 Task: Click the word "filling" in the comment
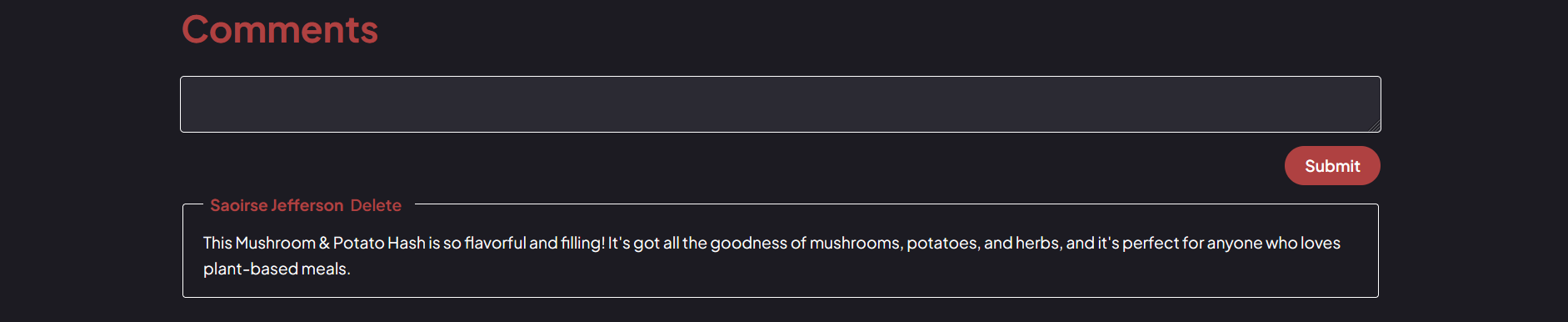coord(582,243)
